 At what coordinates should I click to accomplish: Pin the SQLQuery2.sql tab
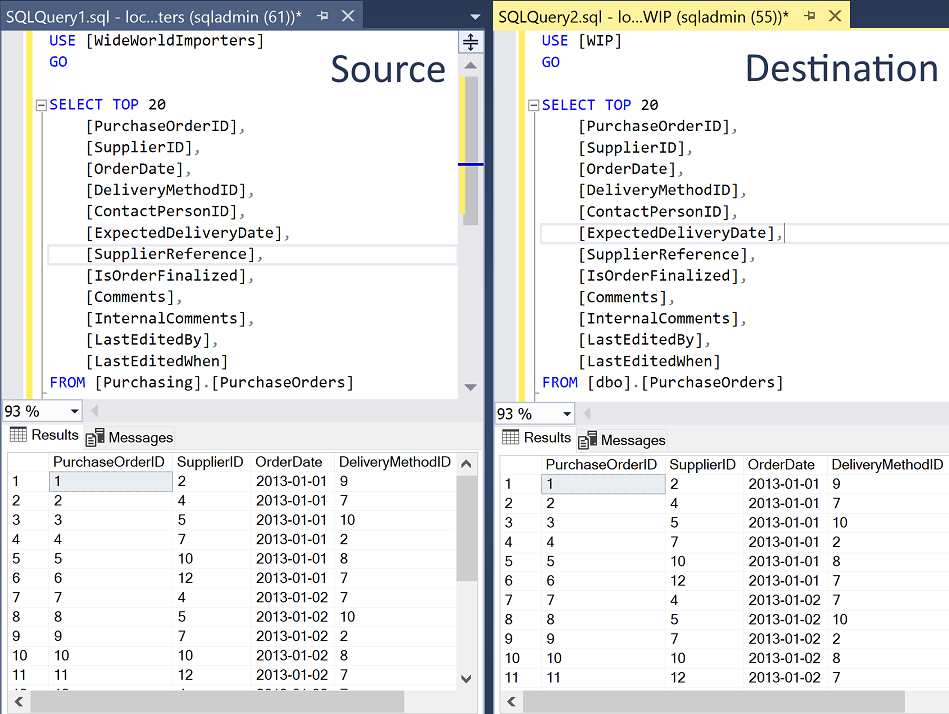[x=810, y=16]
